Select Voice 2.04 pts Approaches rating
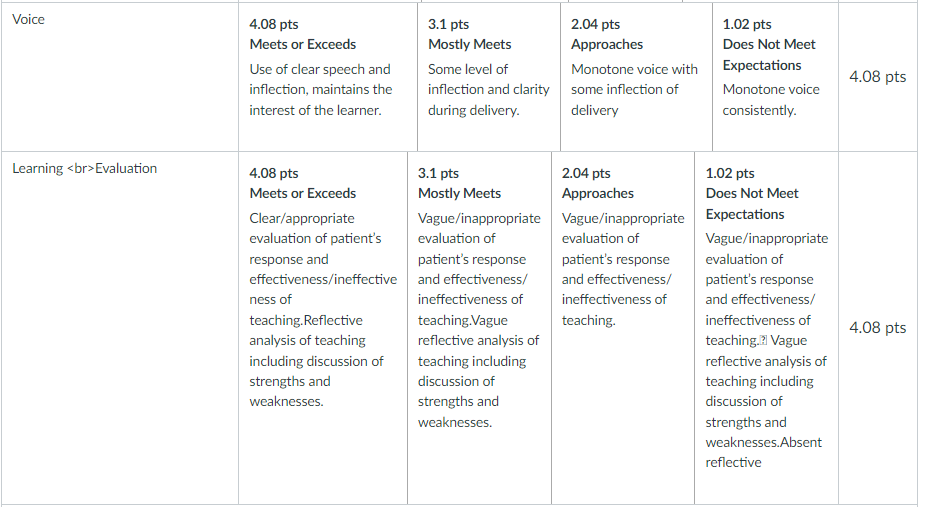Screen dimensions: 952x507 tap(636, 77)
